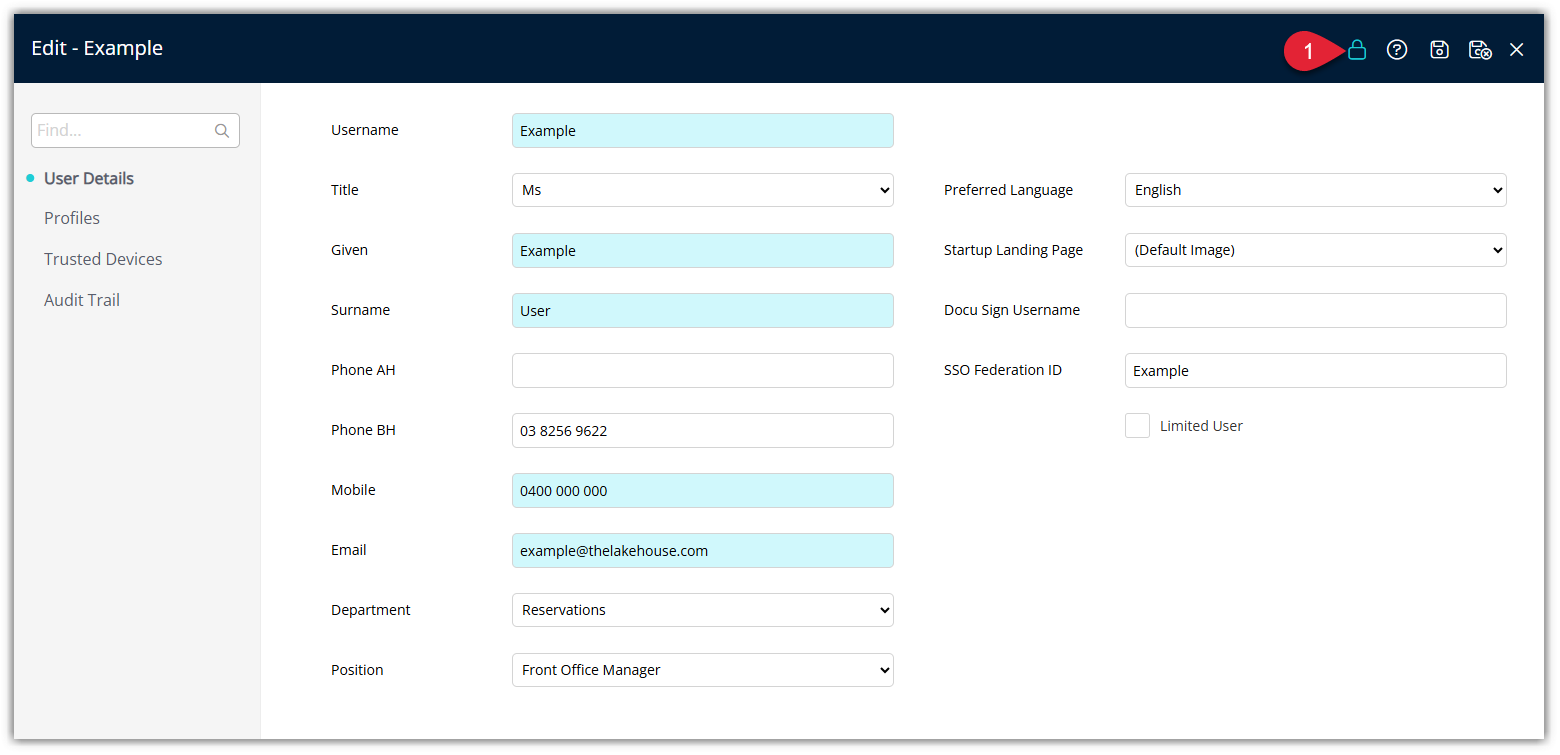
Task: Click the save disk icon
Action: coord(1439,49)
